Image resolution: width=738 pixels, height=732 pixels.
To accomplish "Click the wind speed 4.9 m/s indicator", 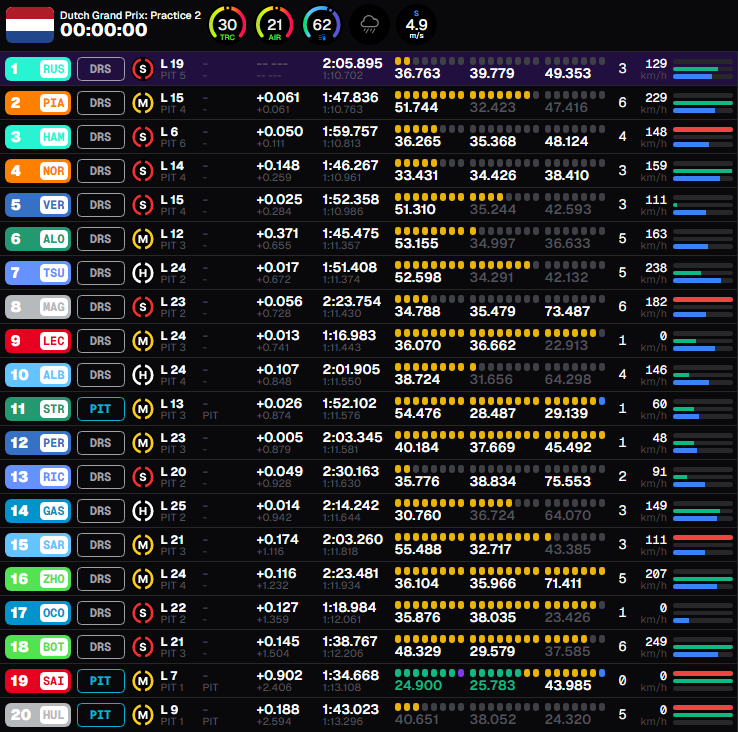I will pyautogui.click(x=417, y=25).
